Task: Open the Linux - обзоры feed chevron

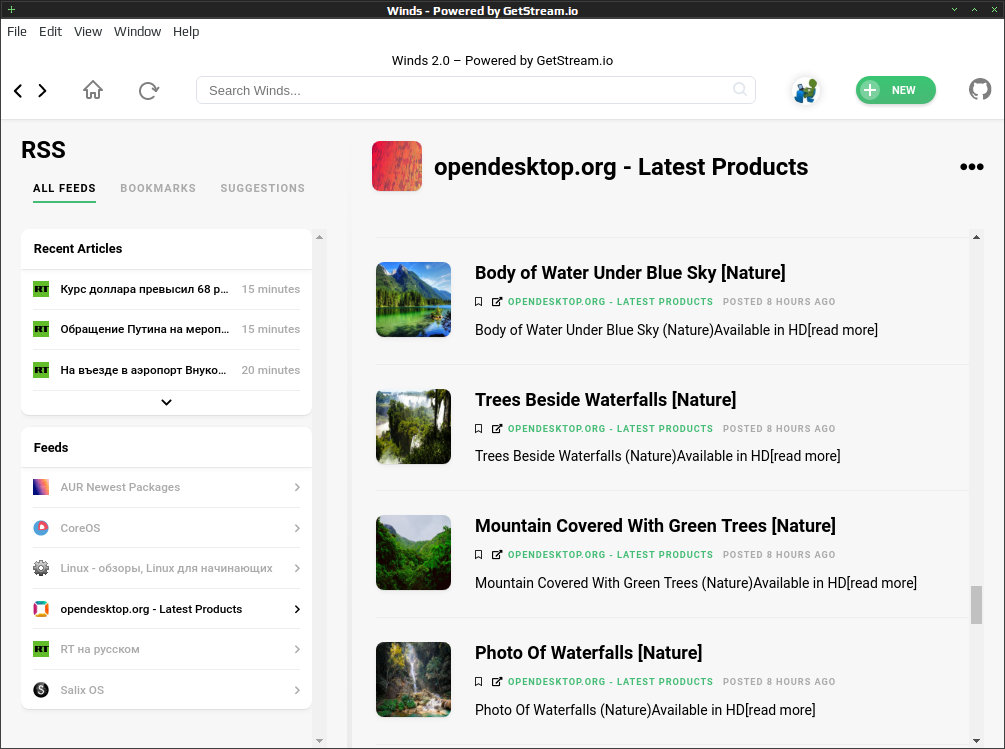Action: point(297,568)
